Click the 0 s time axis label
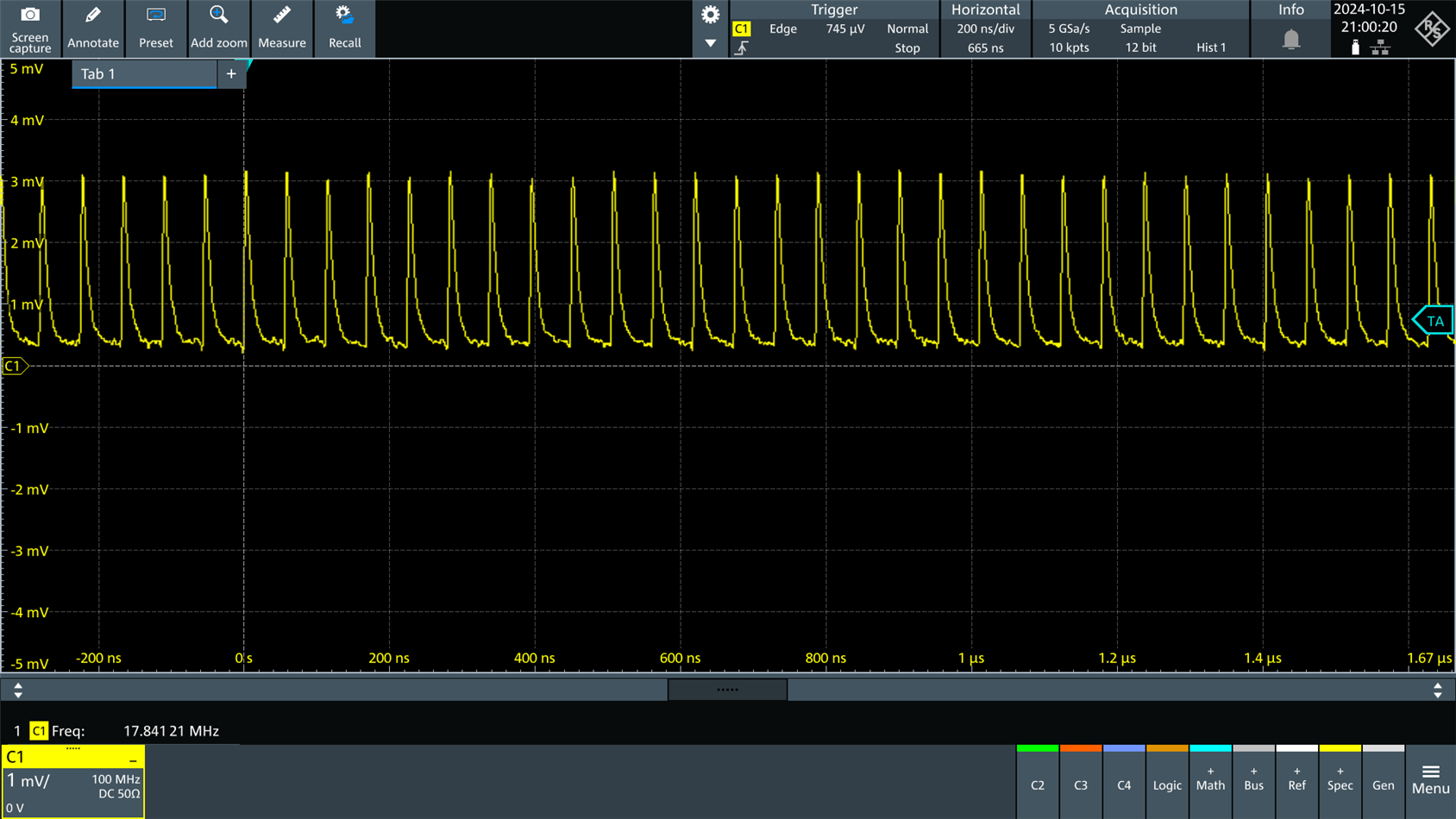The height and width of the screenshot is (819, 1456). [243, 658]
